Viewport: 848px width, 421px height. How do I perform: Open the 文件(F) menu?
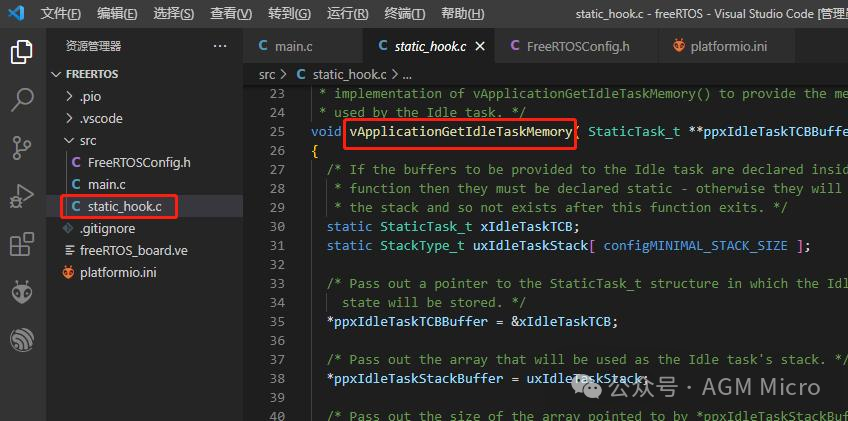coord(62,14)
